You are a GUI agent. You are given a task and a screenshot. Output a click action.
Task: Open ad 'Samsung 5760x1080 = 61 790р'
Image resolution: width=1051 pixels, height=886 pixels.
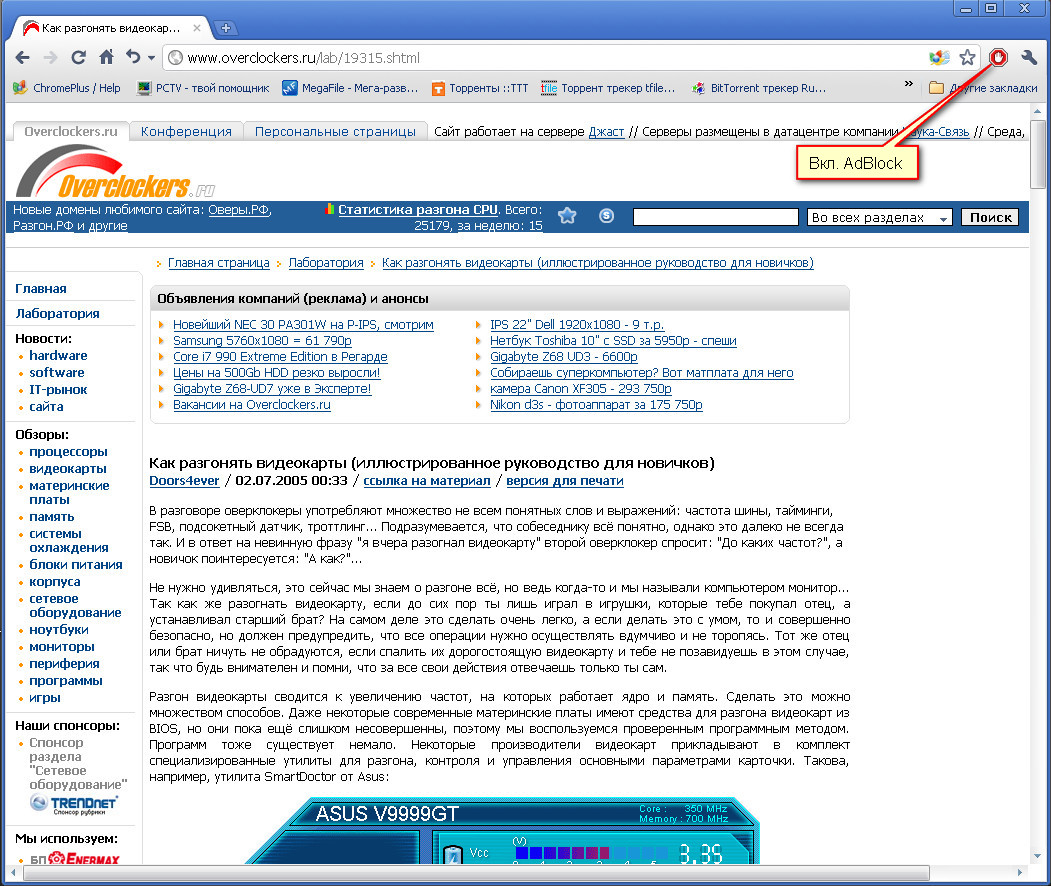click(262, 341)
